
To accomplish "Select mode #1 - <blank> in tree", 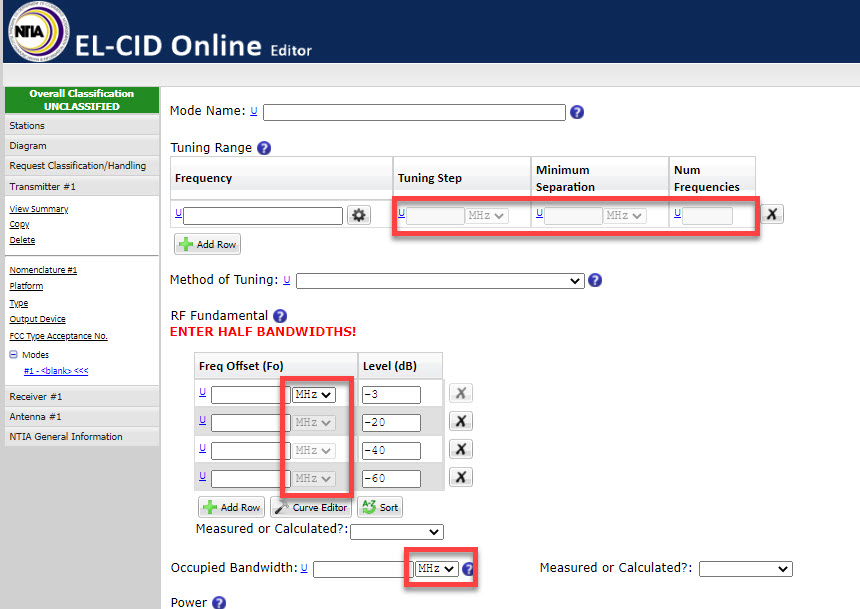I will [x=55, y=371].
